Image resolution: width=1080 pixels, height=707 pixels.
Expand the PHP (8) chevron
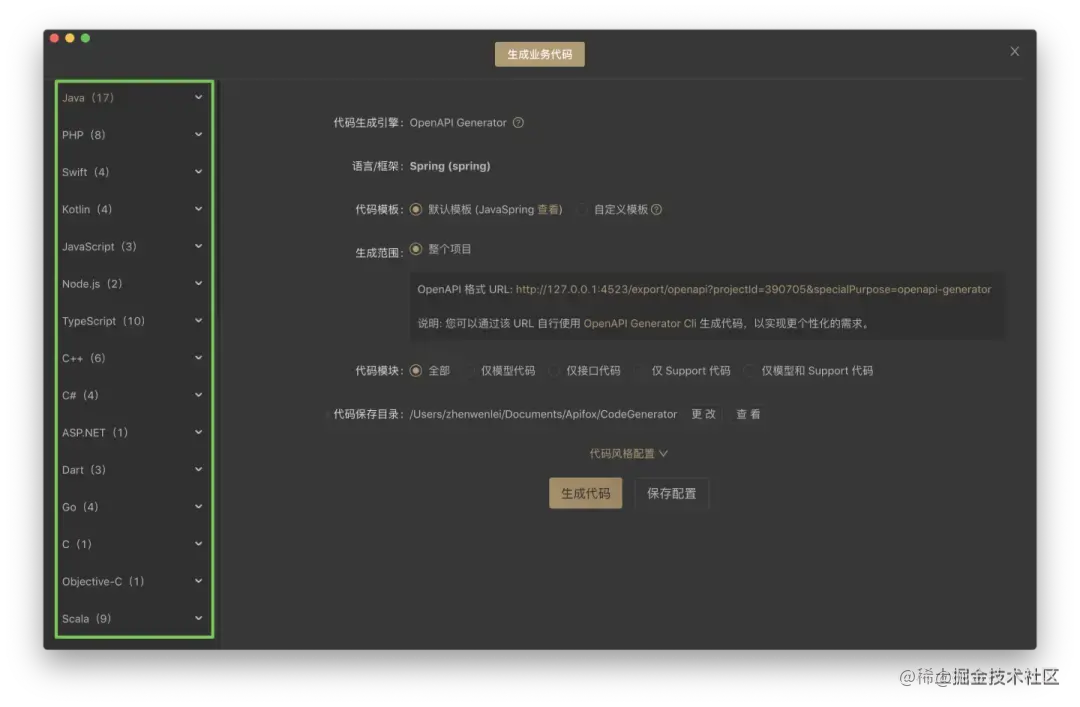coord(198,134)
